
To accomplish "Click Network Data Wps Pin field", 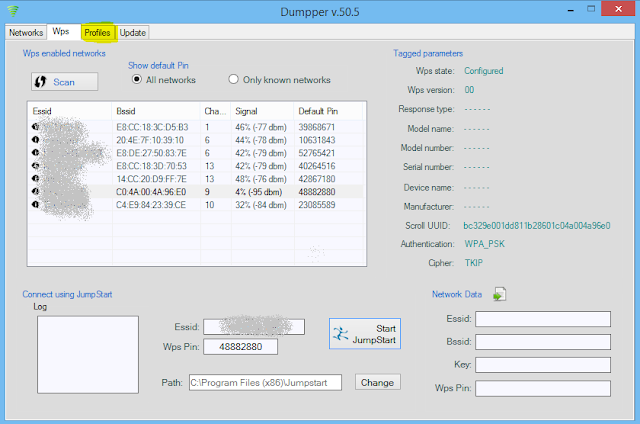I will [543, 388].
